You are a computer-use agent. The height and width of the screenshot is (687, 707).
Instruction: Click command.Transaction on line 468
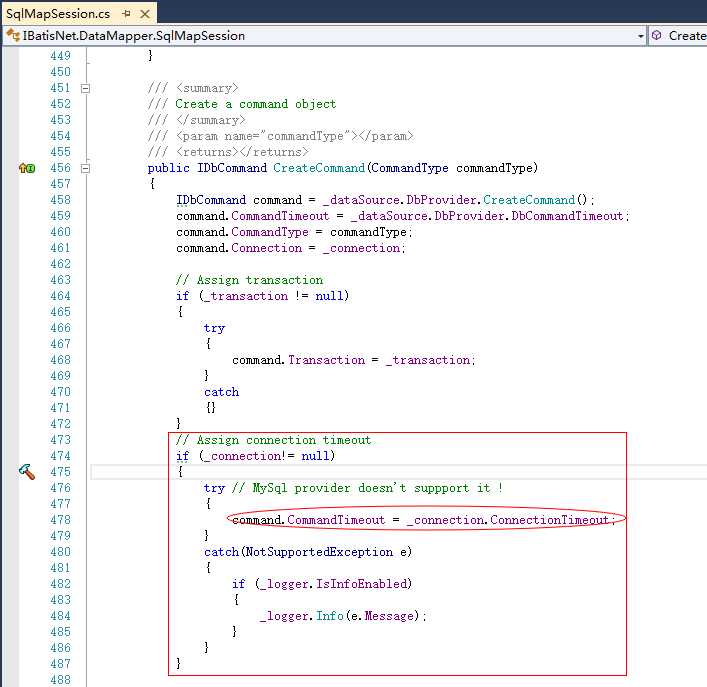(298, 360)
